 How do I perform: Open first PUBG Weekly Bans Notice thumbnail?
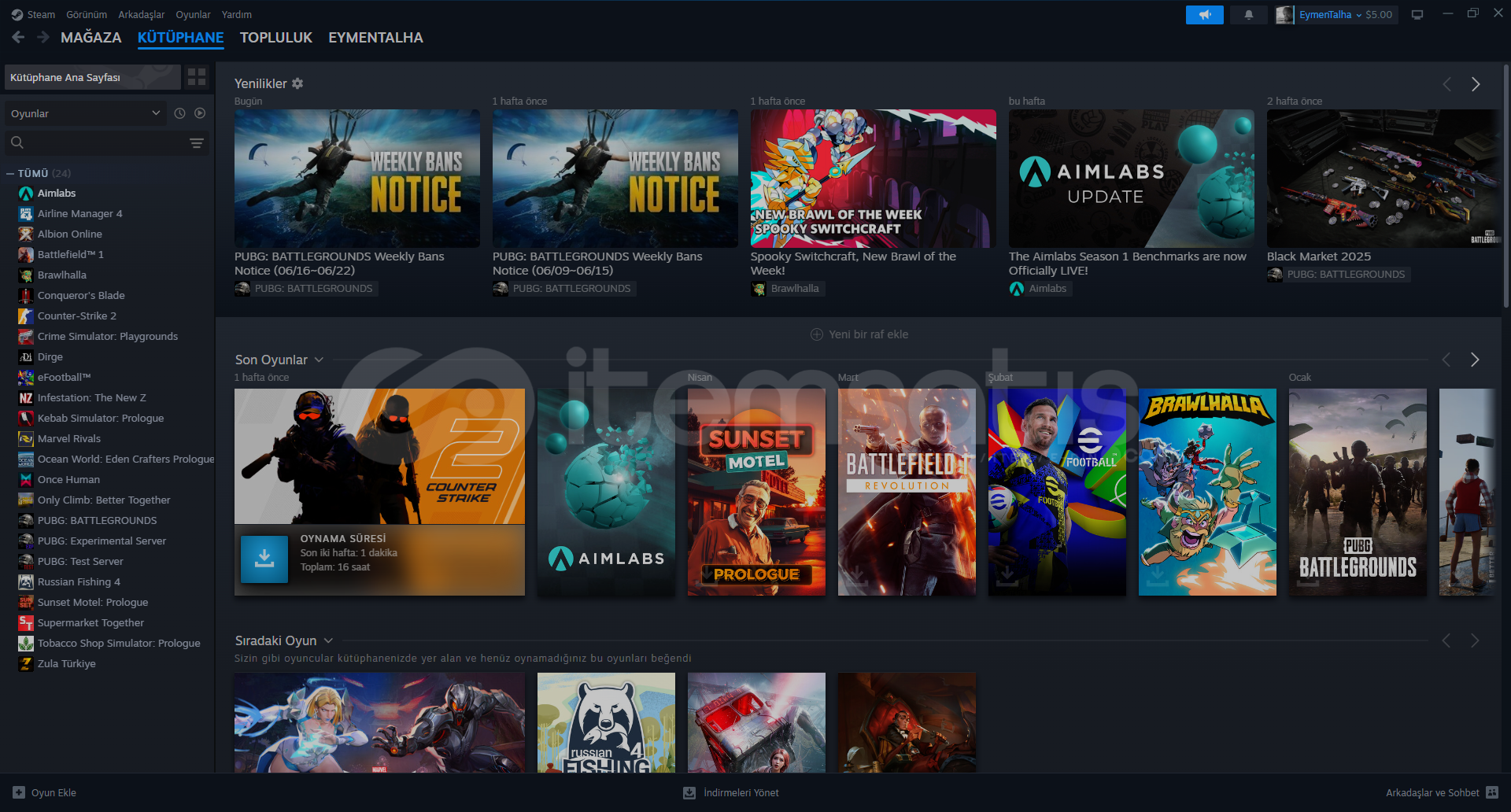tap(357, 179)
